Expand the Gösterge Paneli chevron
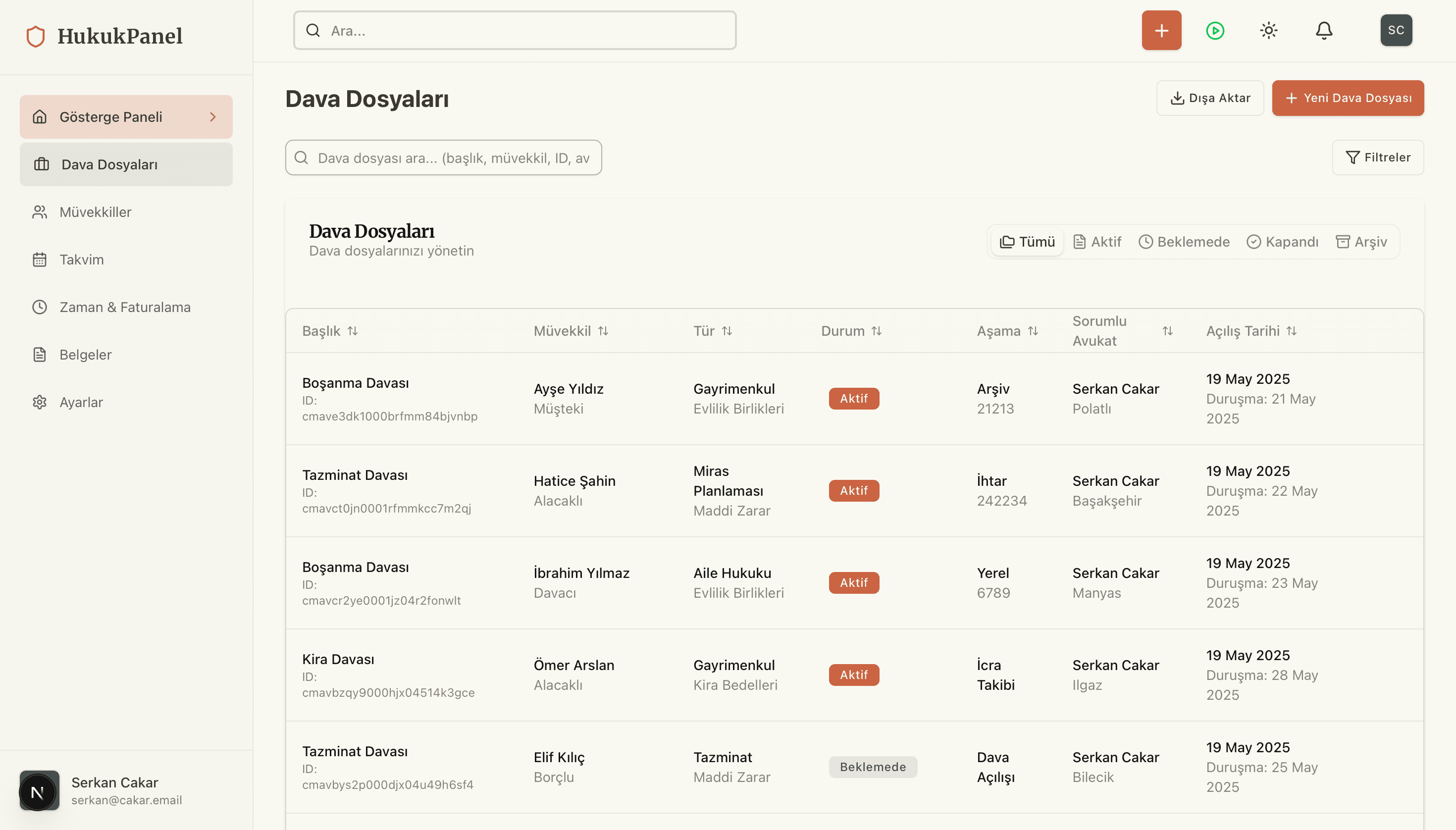 (212, 117)
